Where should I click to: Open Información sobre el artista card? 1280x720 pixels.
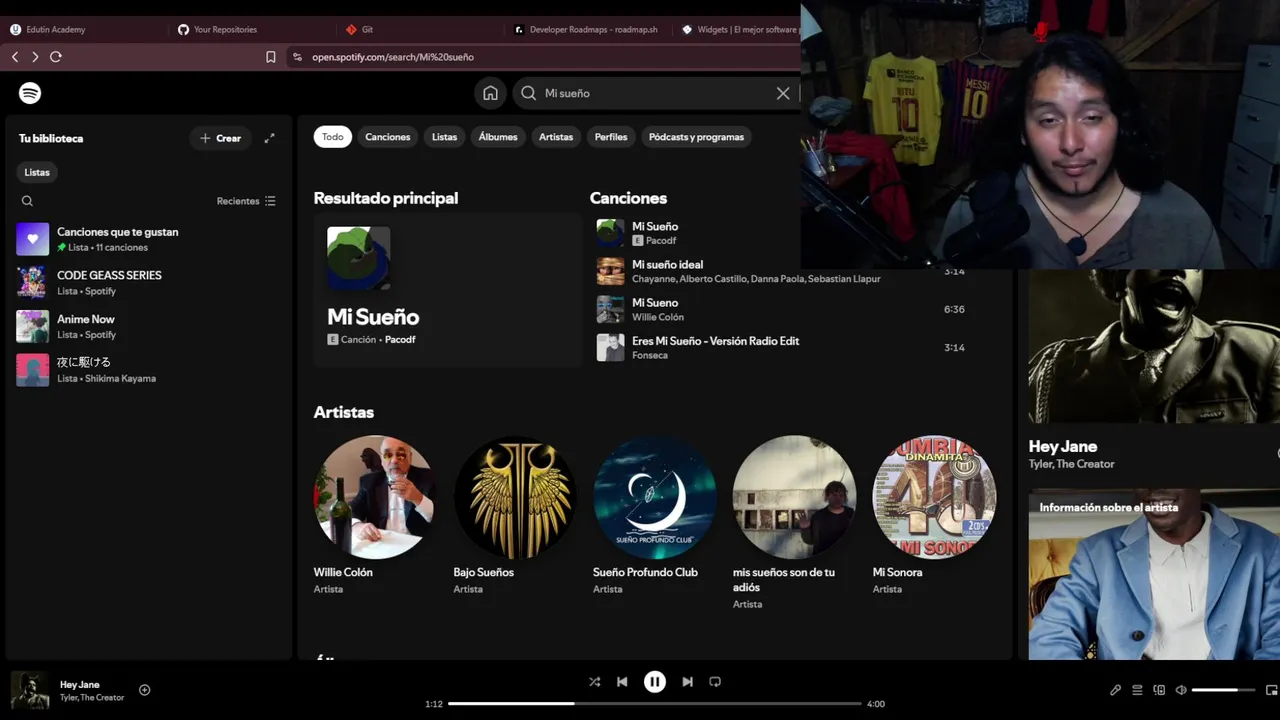(x=1154, y=574)
